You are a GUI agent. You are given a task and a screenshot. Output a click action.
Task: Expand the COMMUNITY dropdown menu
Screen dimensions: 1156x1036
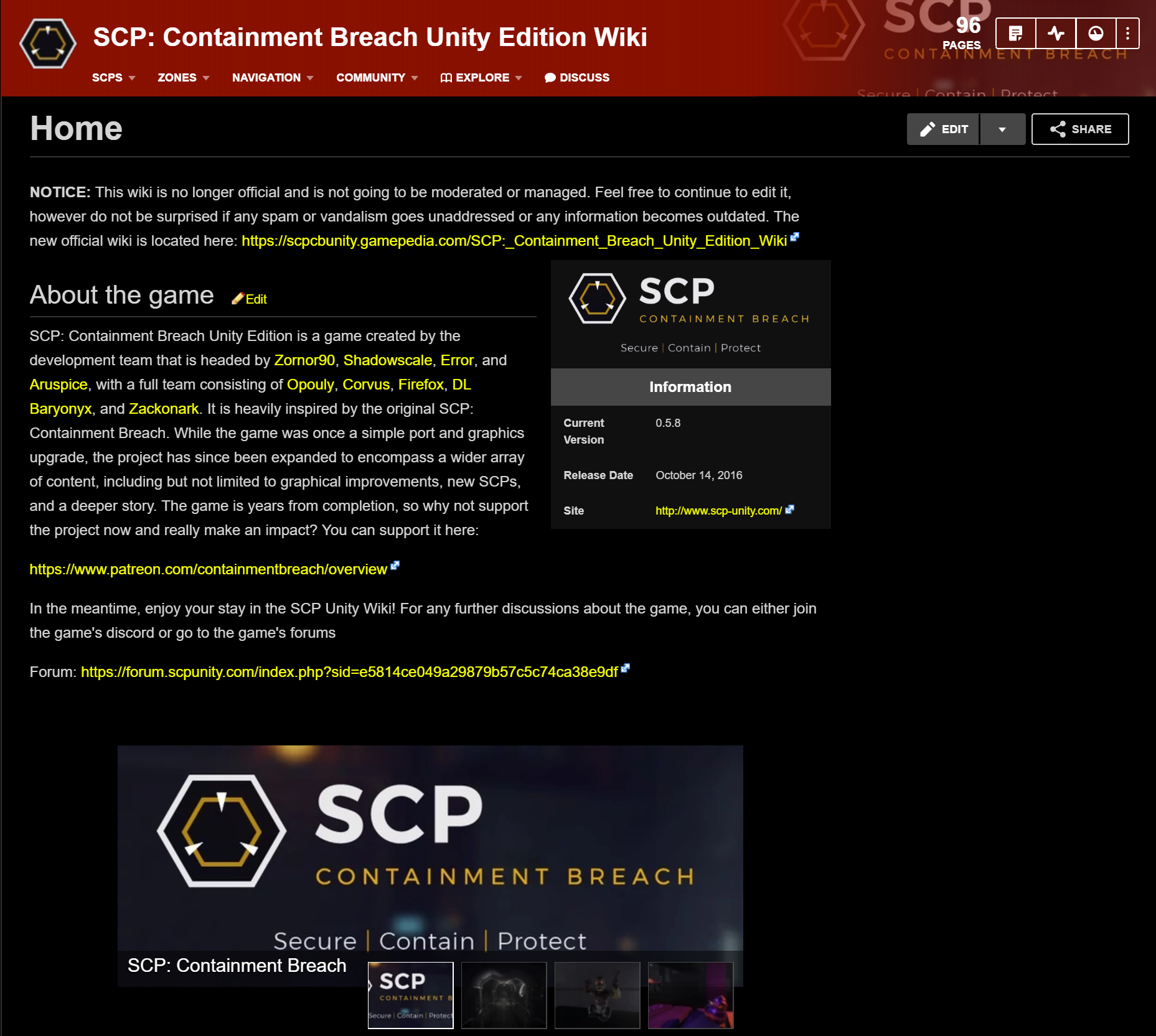(x=377, y=78)
